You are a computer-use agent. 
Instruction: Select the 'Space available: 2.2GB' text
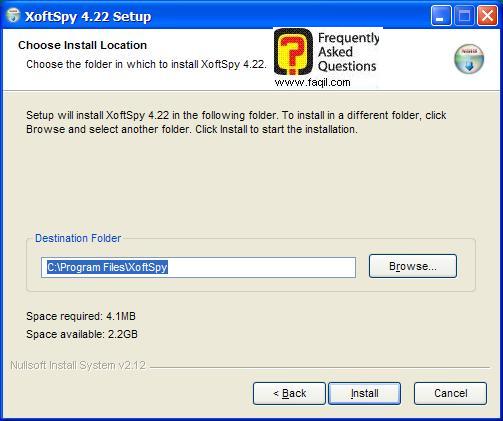pyautogui.click(x=82, y=334)
